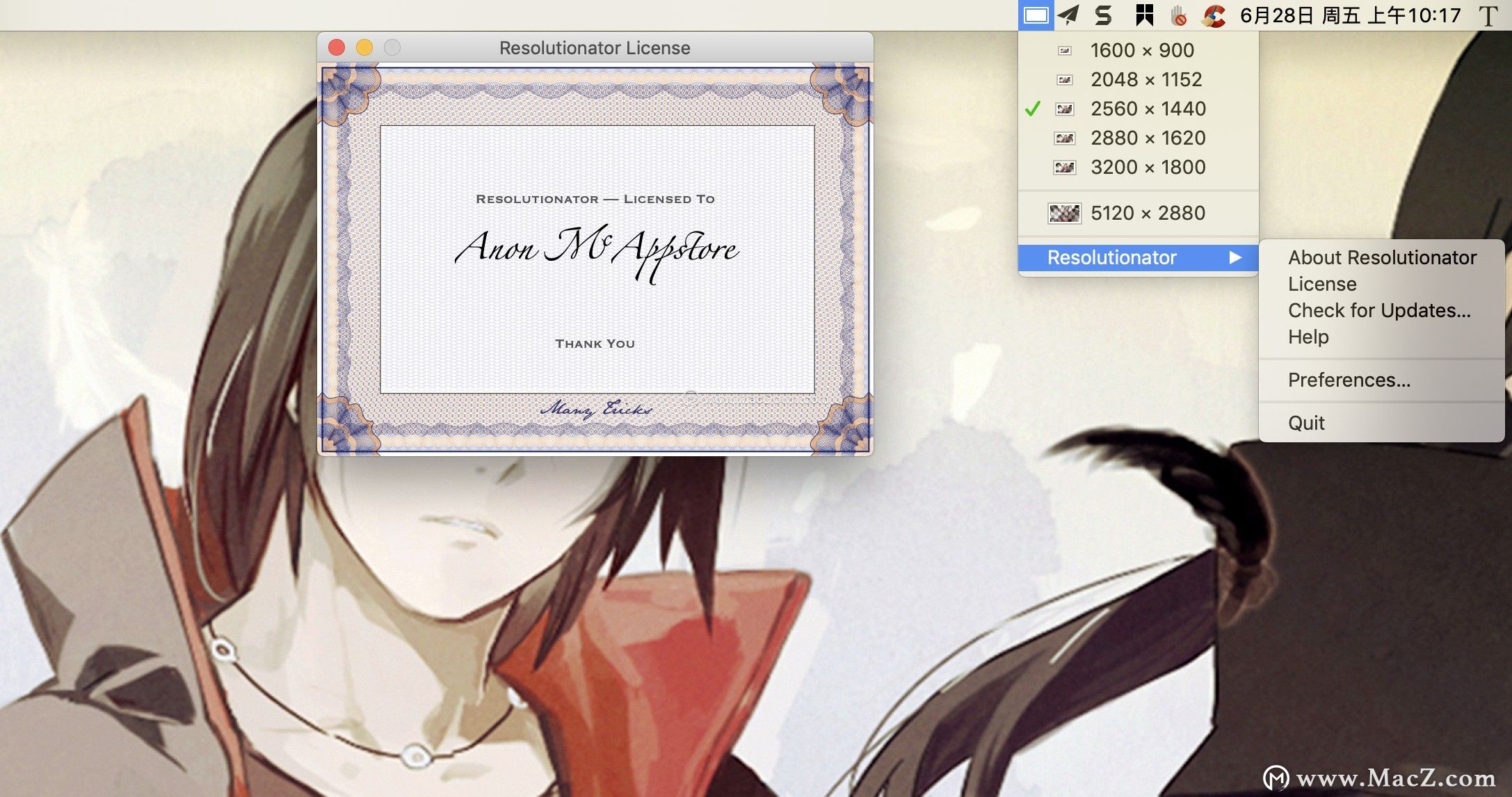The height and width of the screenshot is (797, 1512).
Task: Select the 2560 × 1440 resolution text
Action: [x=1148, y=108]
